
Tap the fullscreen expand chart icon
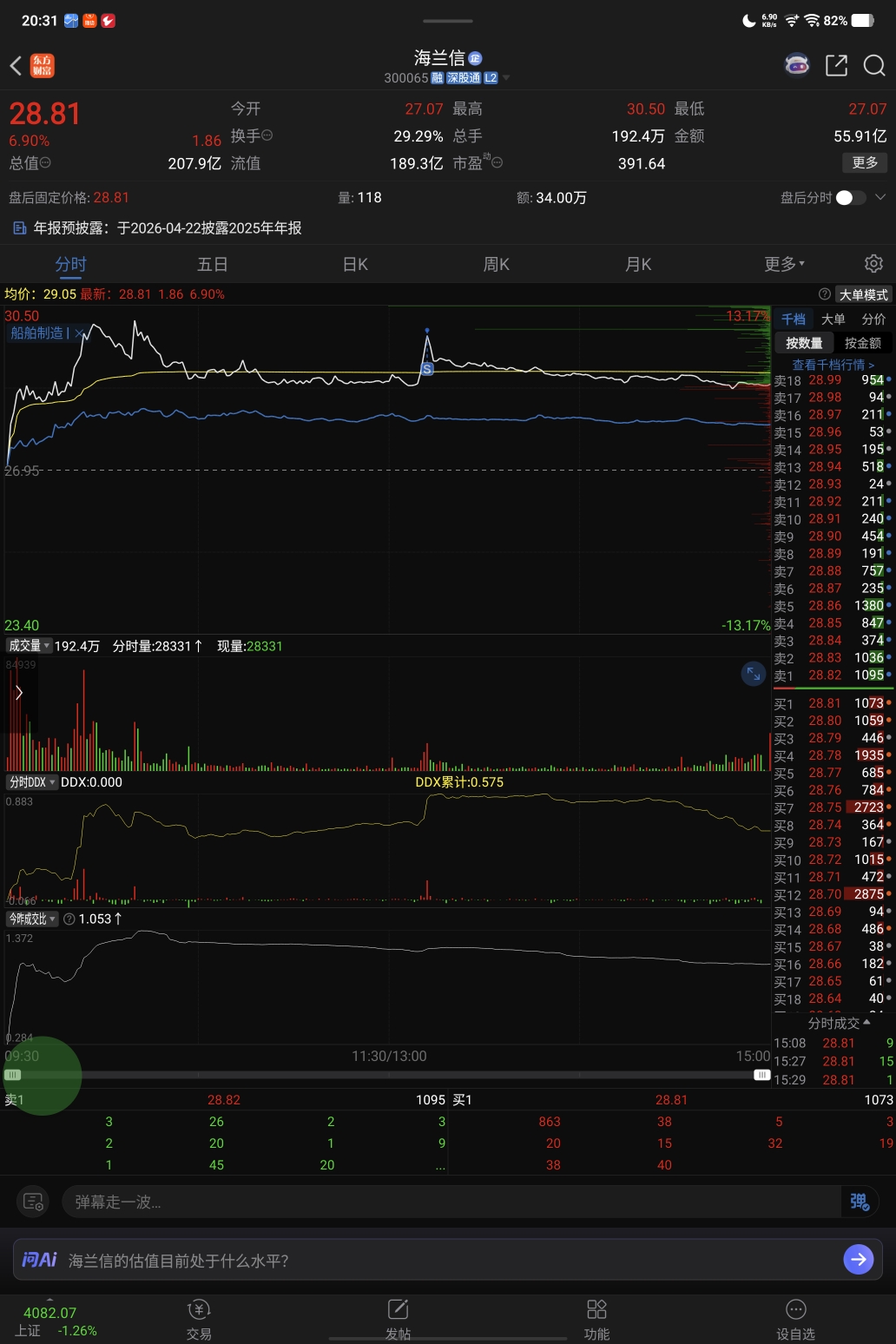coord(753,673)
